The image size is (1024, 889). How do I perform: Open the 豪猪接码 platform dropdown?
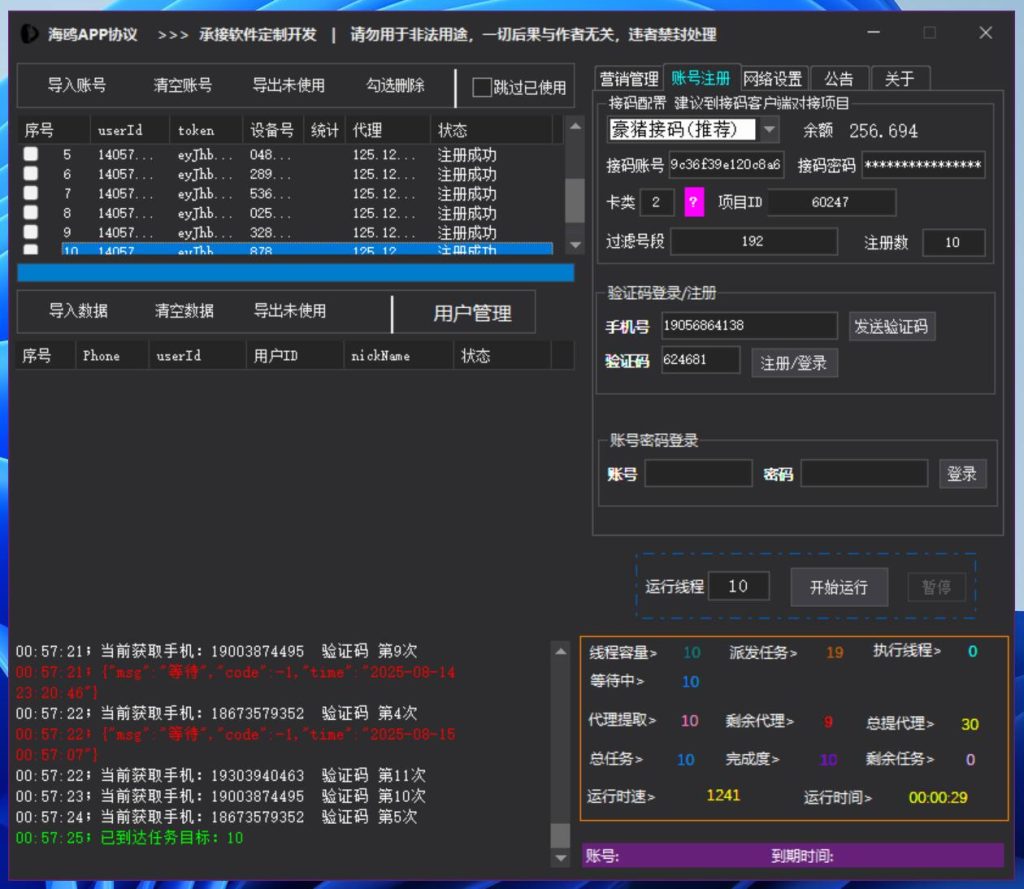(x=768, y=129)
